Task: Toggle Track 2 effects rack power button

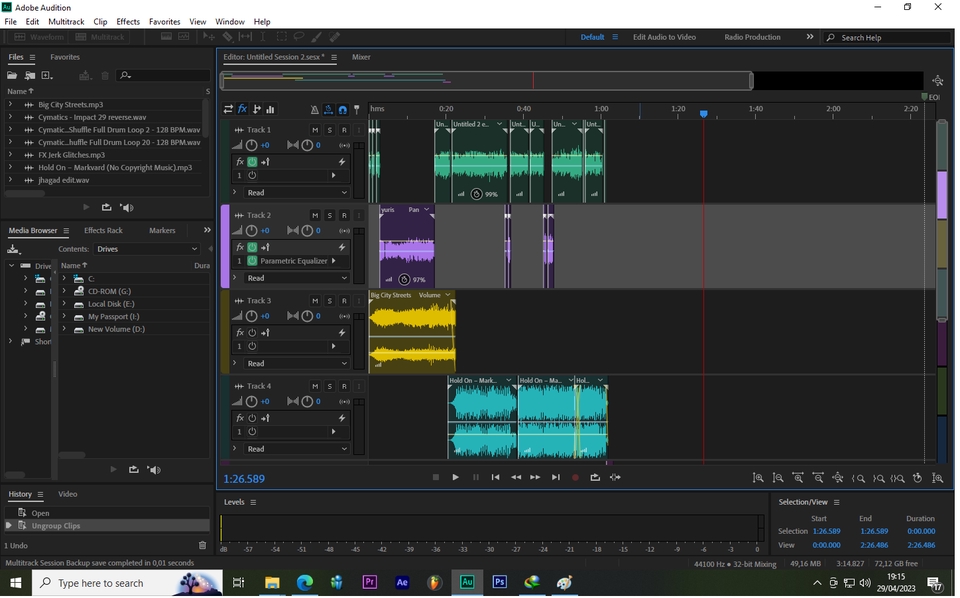Action: [x=252, y=247]
